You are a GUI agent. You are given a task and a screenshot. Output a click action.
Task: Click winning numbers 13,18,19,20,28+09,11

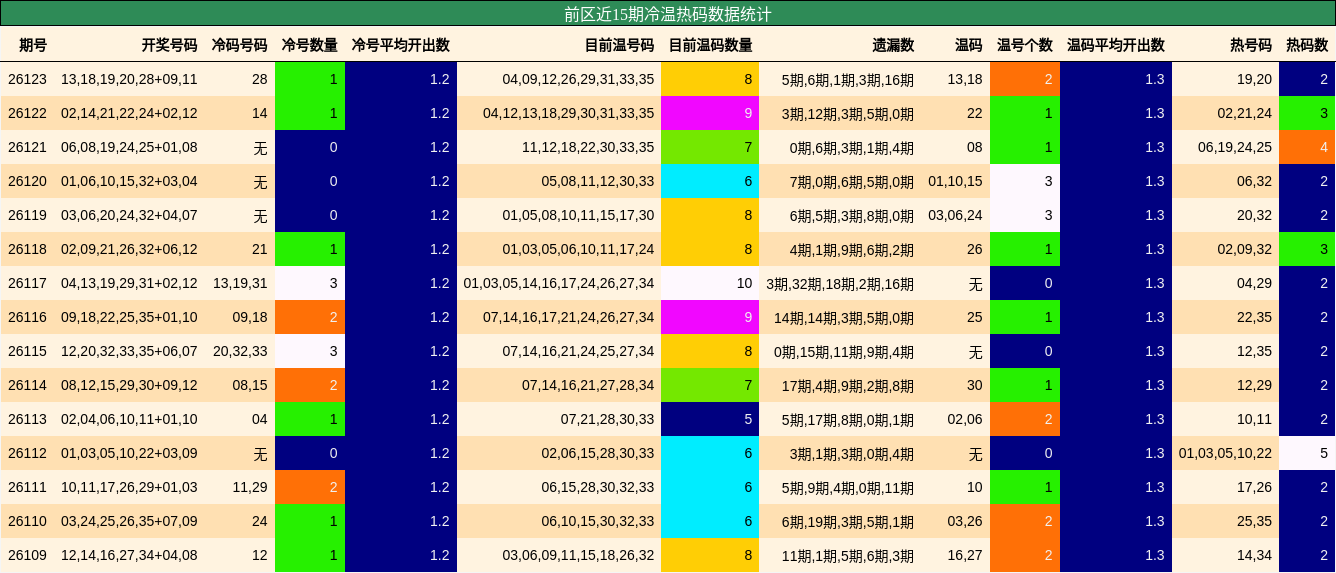(x=129, y=79)
